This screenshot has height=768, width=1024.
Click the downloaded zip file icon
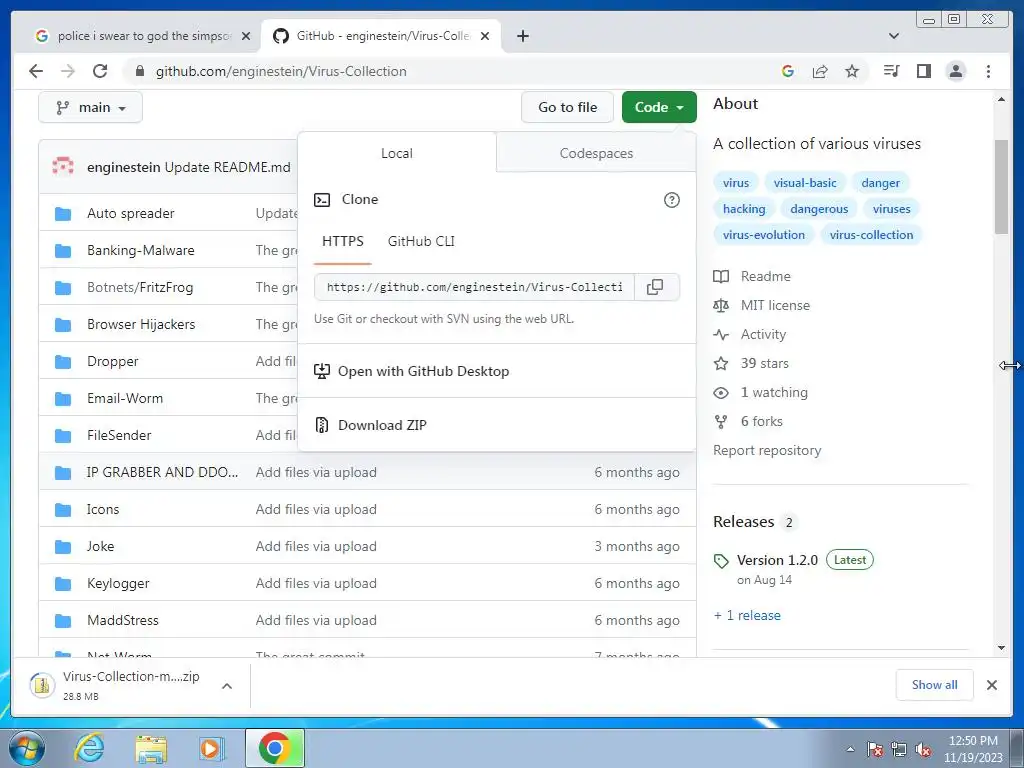click(x=42, y=684)
